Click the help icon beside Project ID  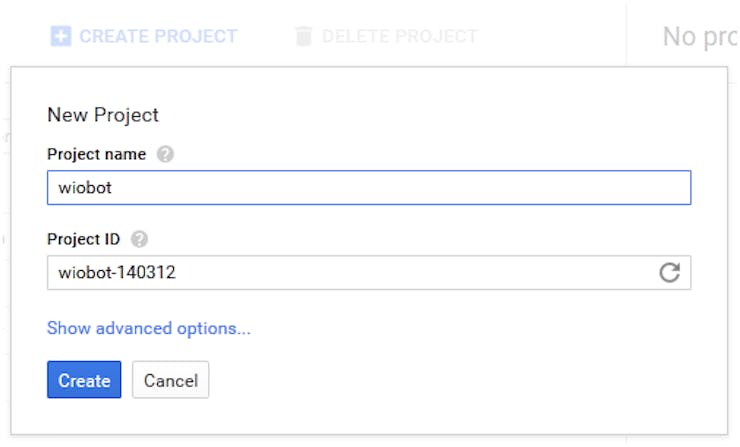point(139,239)
